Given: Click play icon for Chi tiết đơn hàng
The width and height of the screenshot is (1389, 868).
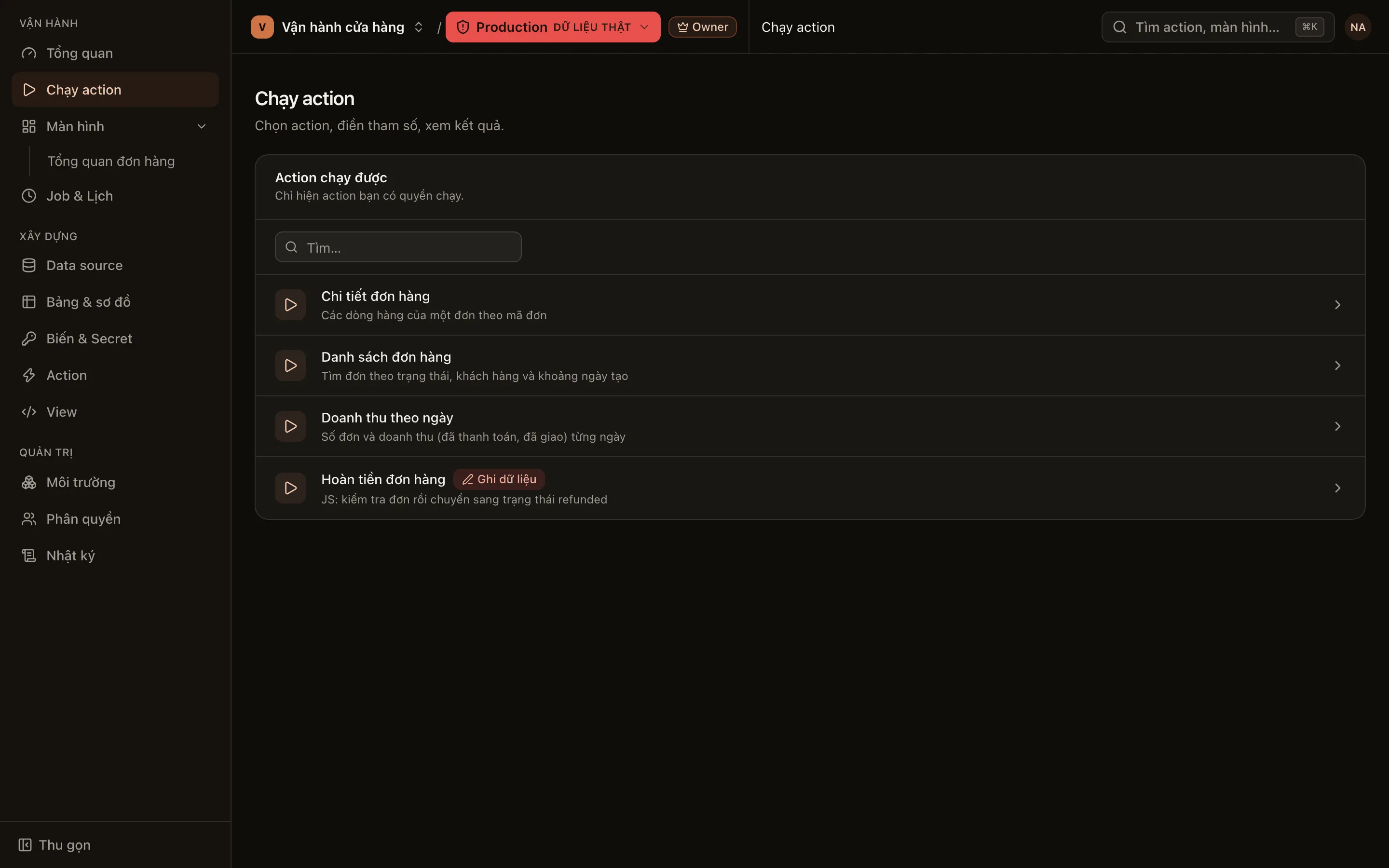Looking at the screenshot, I should [290, 305].
